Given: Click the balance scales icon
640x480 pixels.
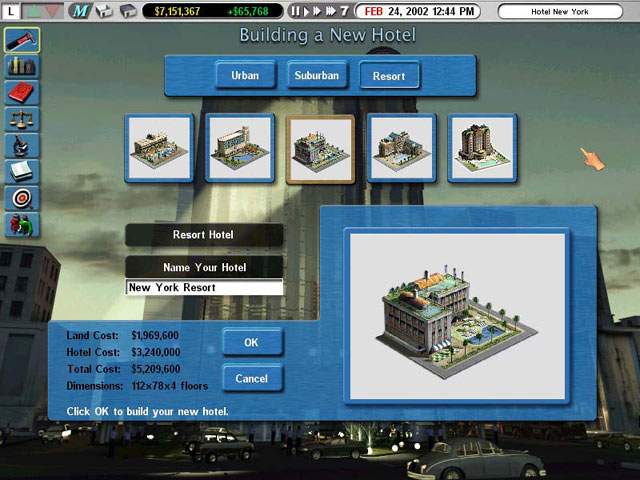Looking at the screenshot, I should point(22,119).
